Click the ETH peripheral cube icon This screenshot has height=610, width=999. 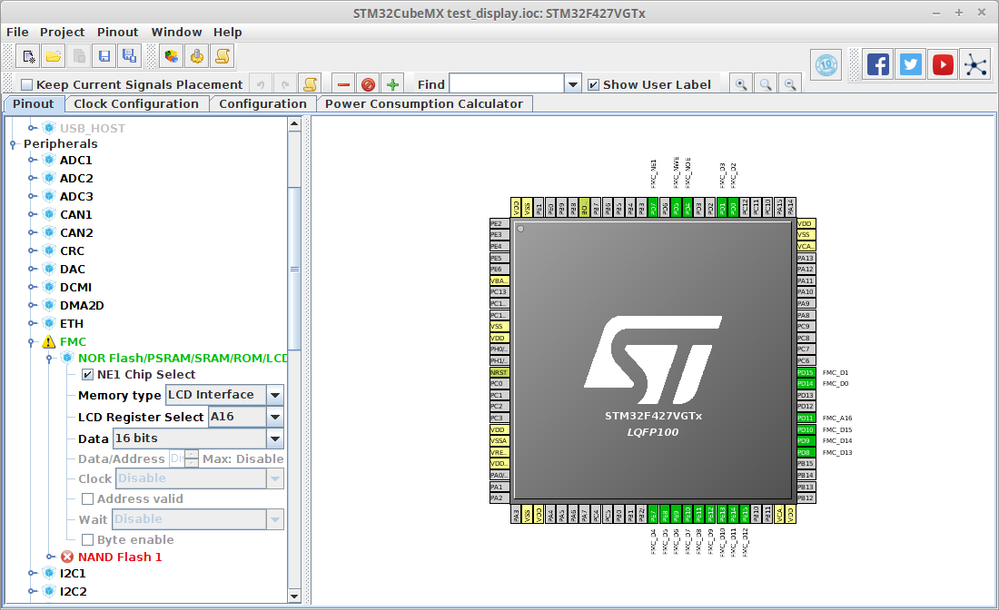coord(49,324)
